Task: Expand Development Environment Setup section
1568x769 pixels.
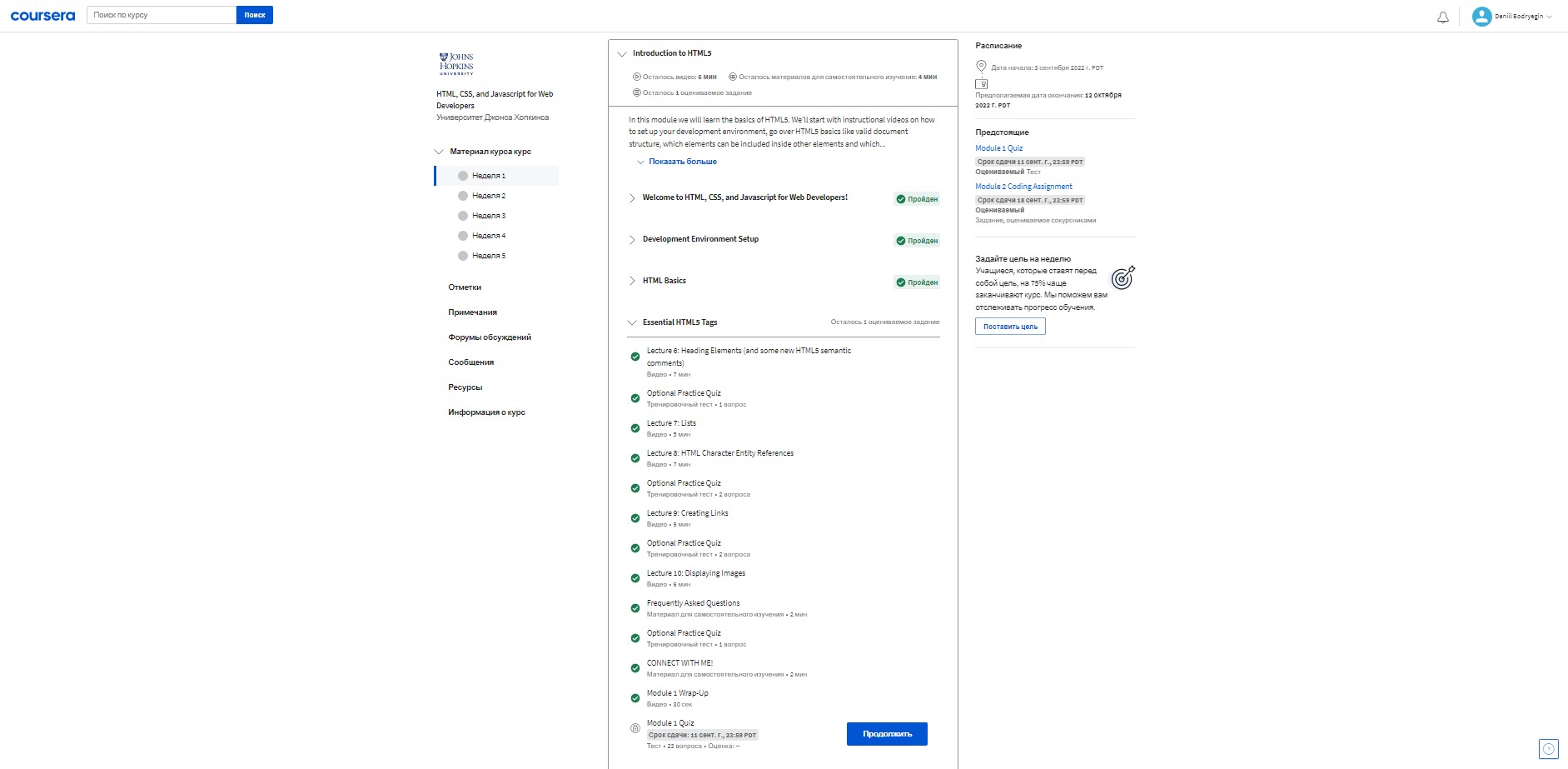Action: coord(632,240)
